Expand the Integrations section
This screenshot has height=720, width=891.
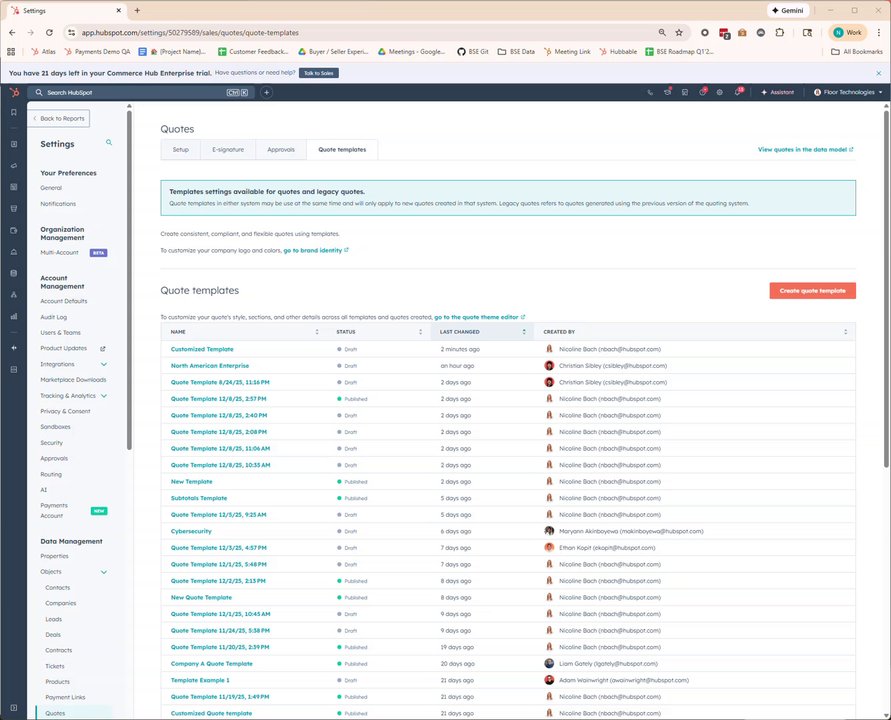[x=104, y=364]
